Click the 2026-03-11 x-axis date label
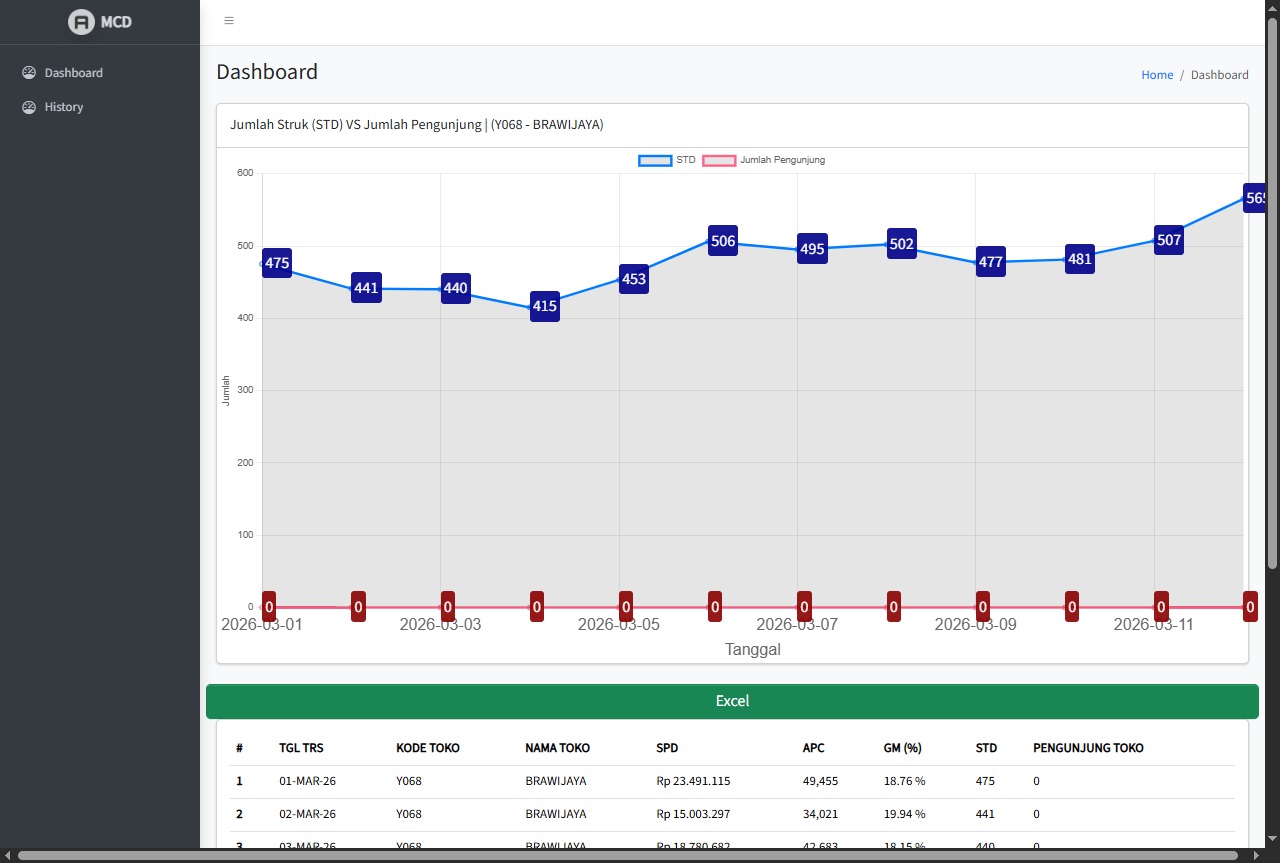Screen dimensions: 1280x863 click(x=1154, y=625)
